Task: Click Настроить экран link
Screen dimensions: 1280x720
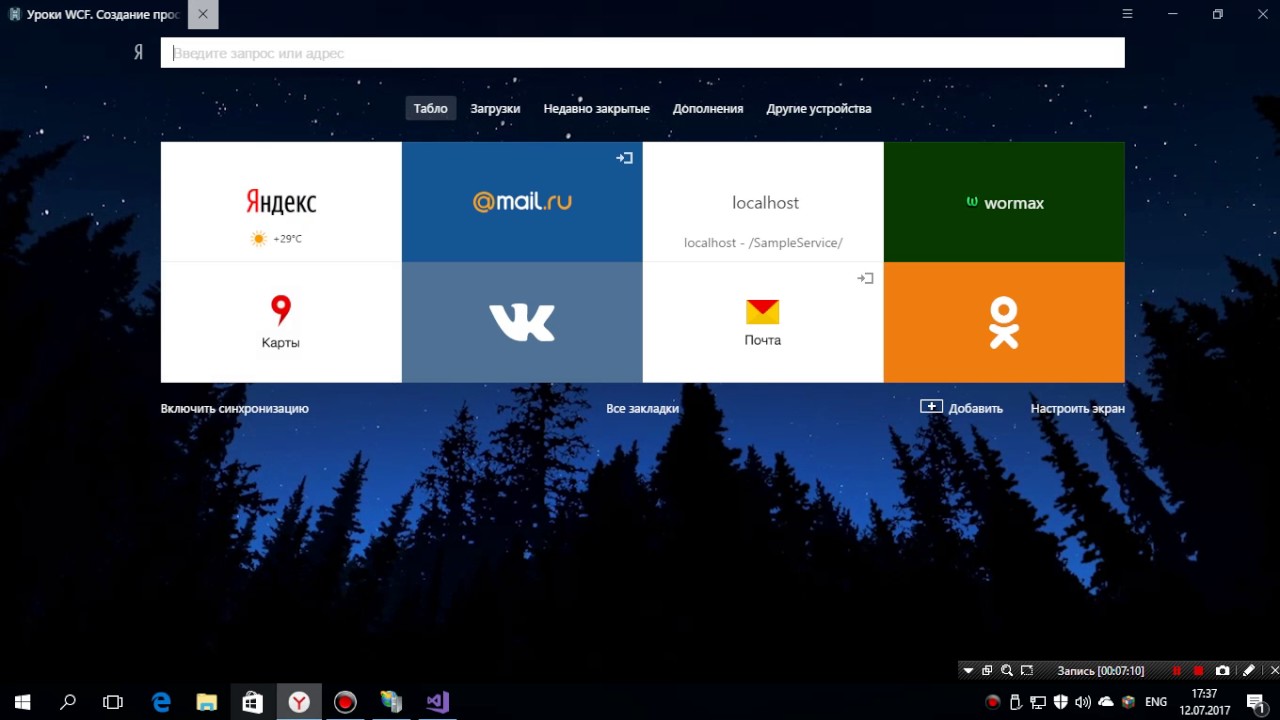Action: [1078, 408]
